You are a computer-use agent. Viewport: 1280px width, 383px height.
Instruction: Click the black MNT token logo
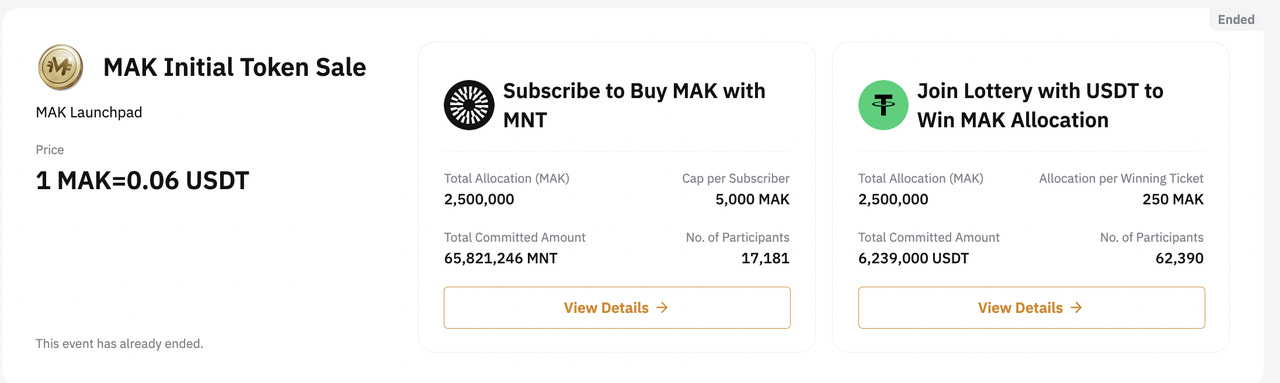point(469,105)
